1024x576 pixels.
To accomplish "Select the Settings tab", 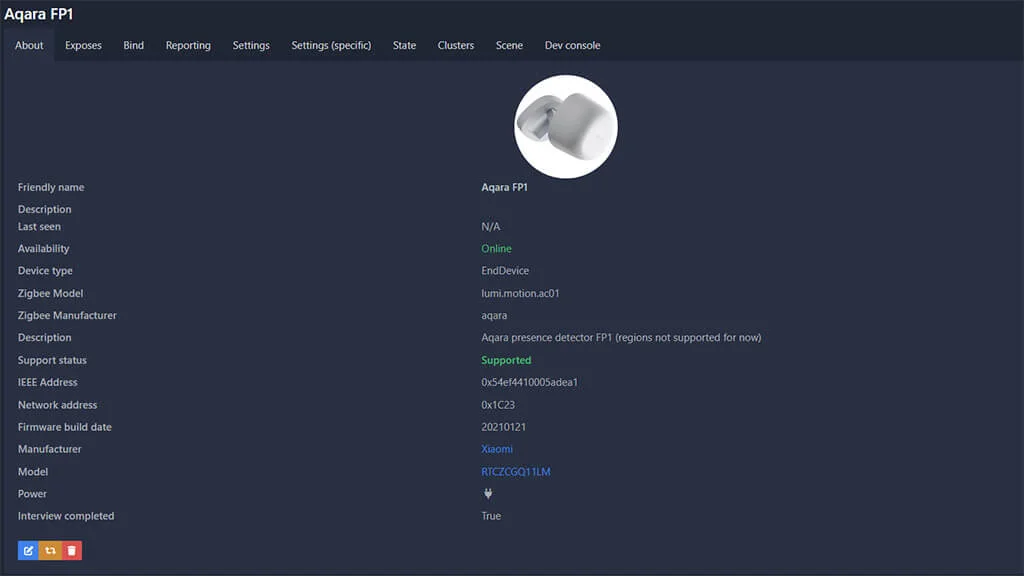I will pyautogui.click(x=251, y=45).
